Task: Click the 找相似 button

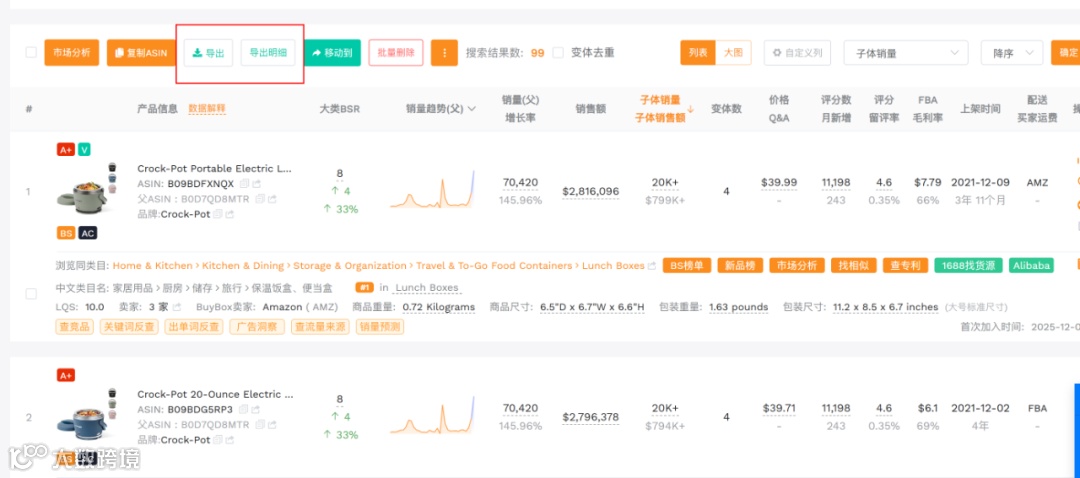Action: click(x=853, y=266)
